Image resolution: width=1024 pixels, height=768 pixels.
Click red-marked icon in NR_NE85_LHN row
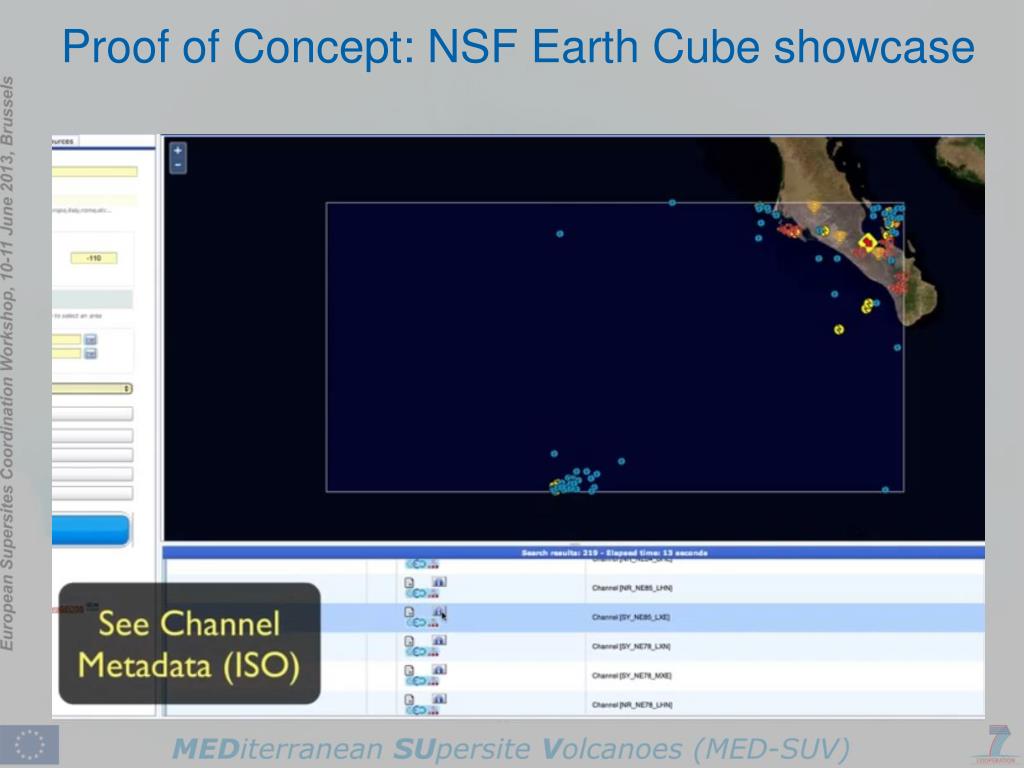coord(433,594)
